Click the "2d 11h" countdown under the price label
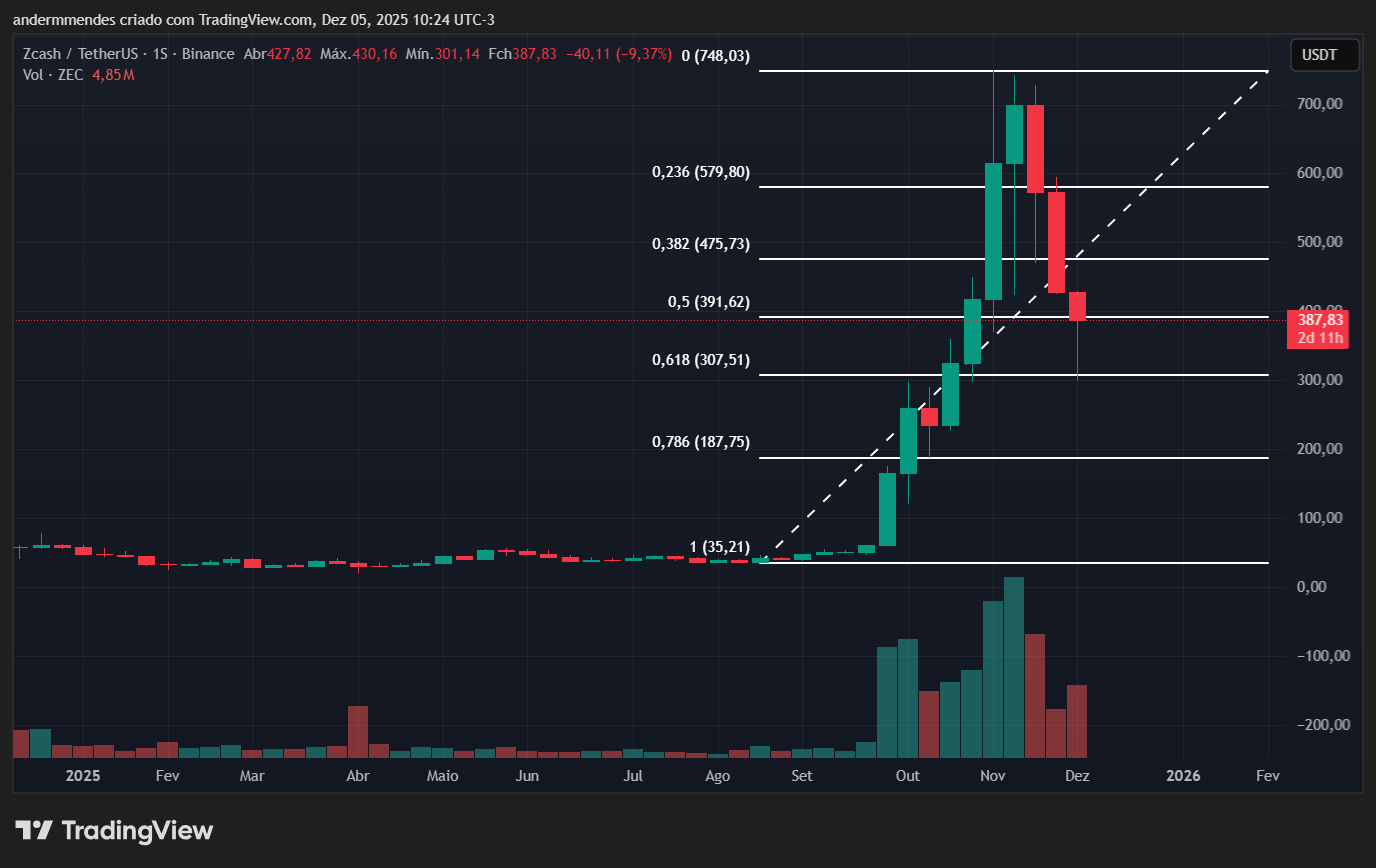 (x=1317, y=338)
